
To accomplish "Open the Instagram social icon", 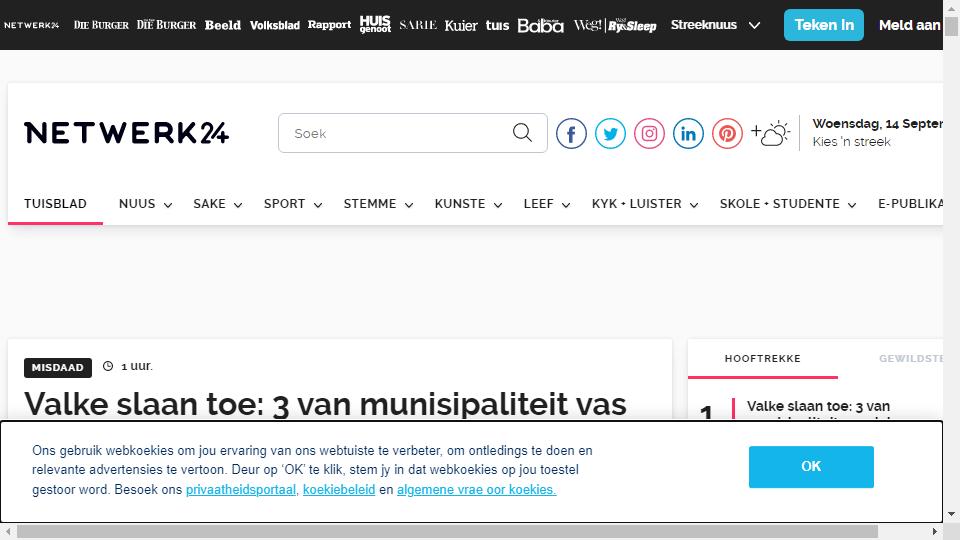I will click(650, 133).
